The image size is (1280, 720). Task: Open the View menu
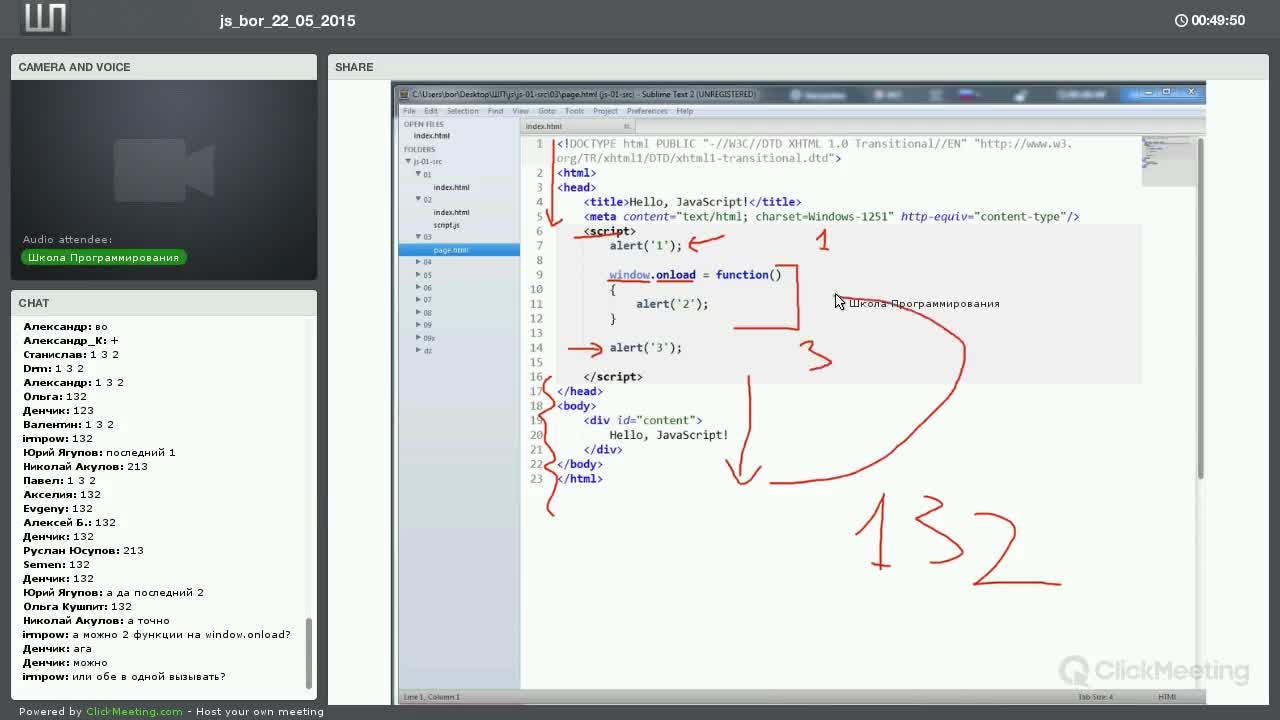point(520,111)
